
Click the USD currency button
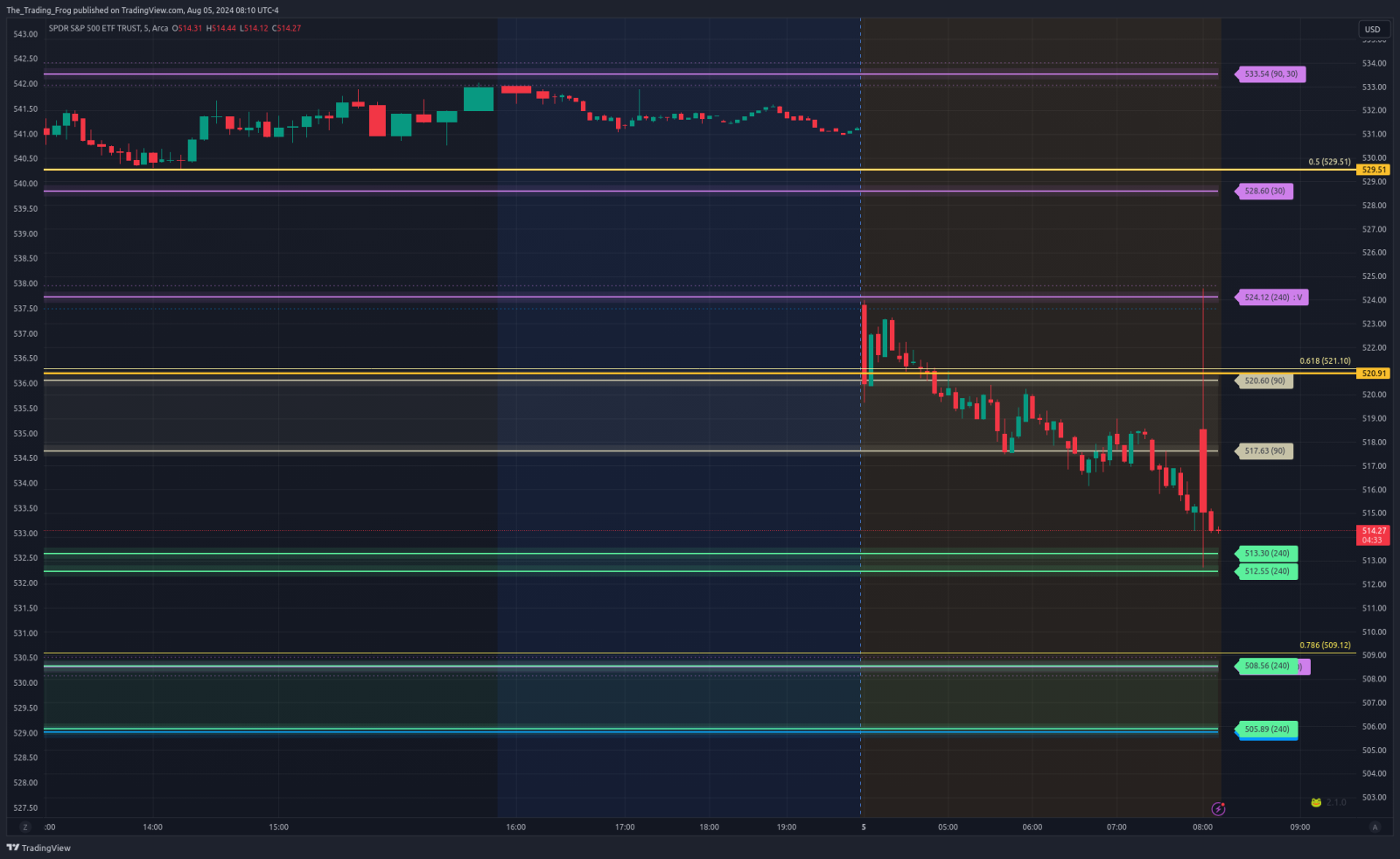1372,29
